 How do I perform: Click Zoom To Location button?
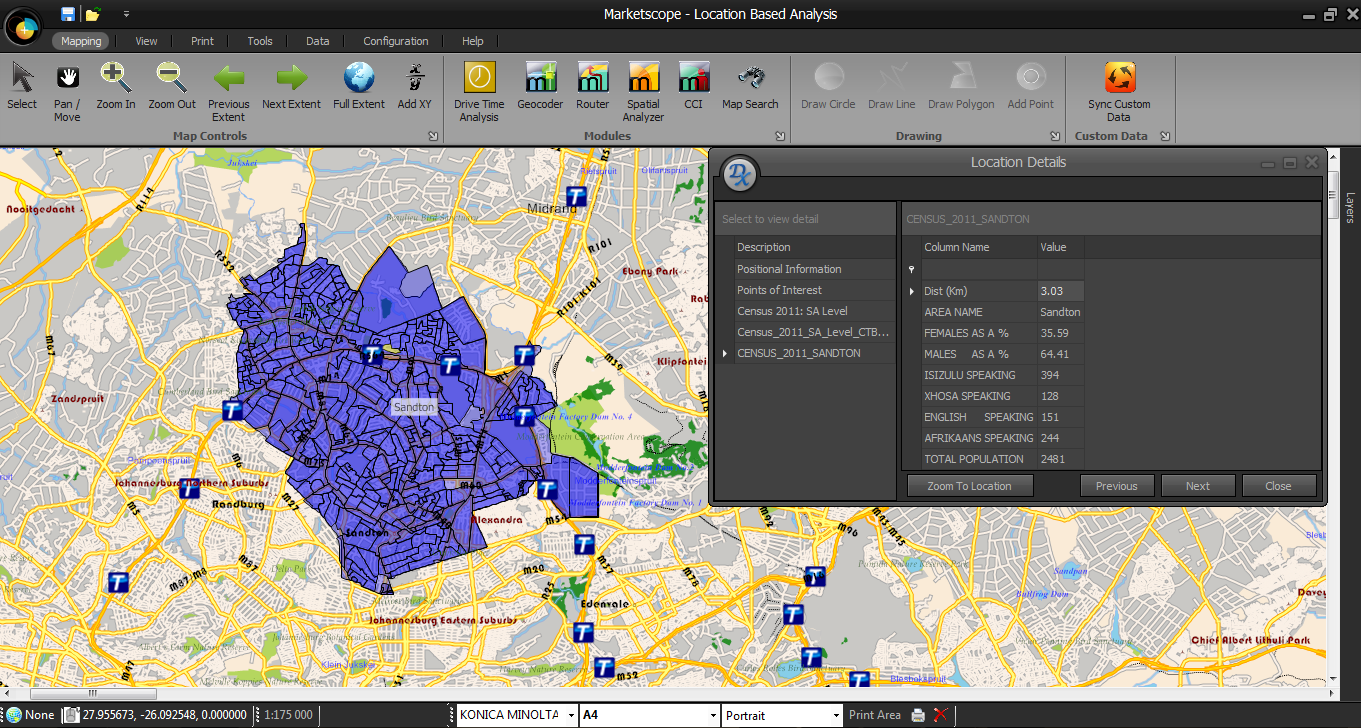(970, 486)
